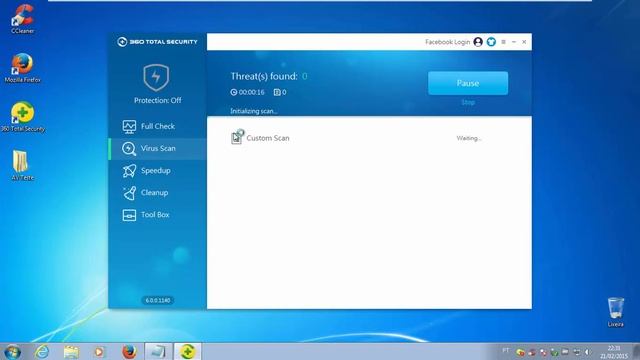Select the Custom Scan row text
This screenshot has height=360, width=640.
click(268, 138)
